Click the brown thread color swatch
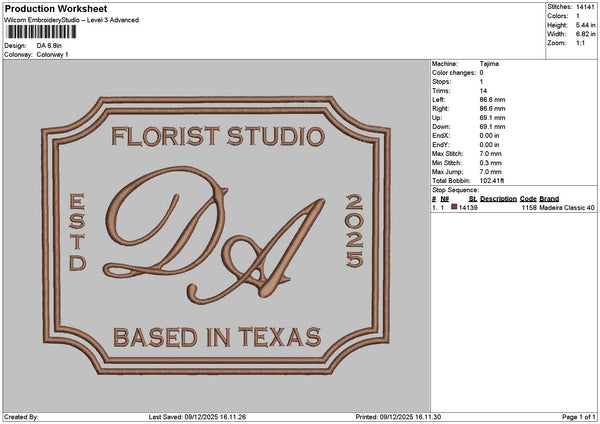600x424 pixels. click(455, 207)
